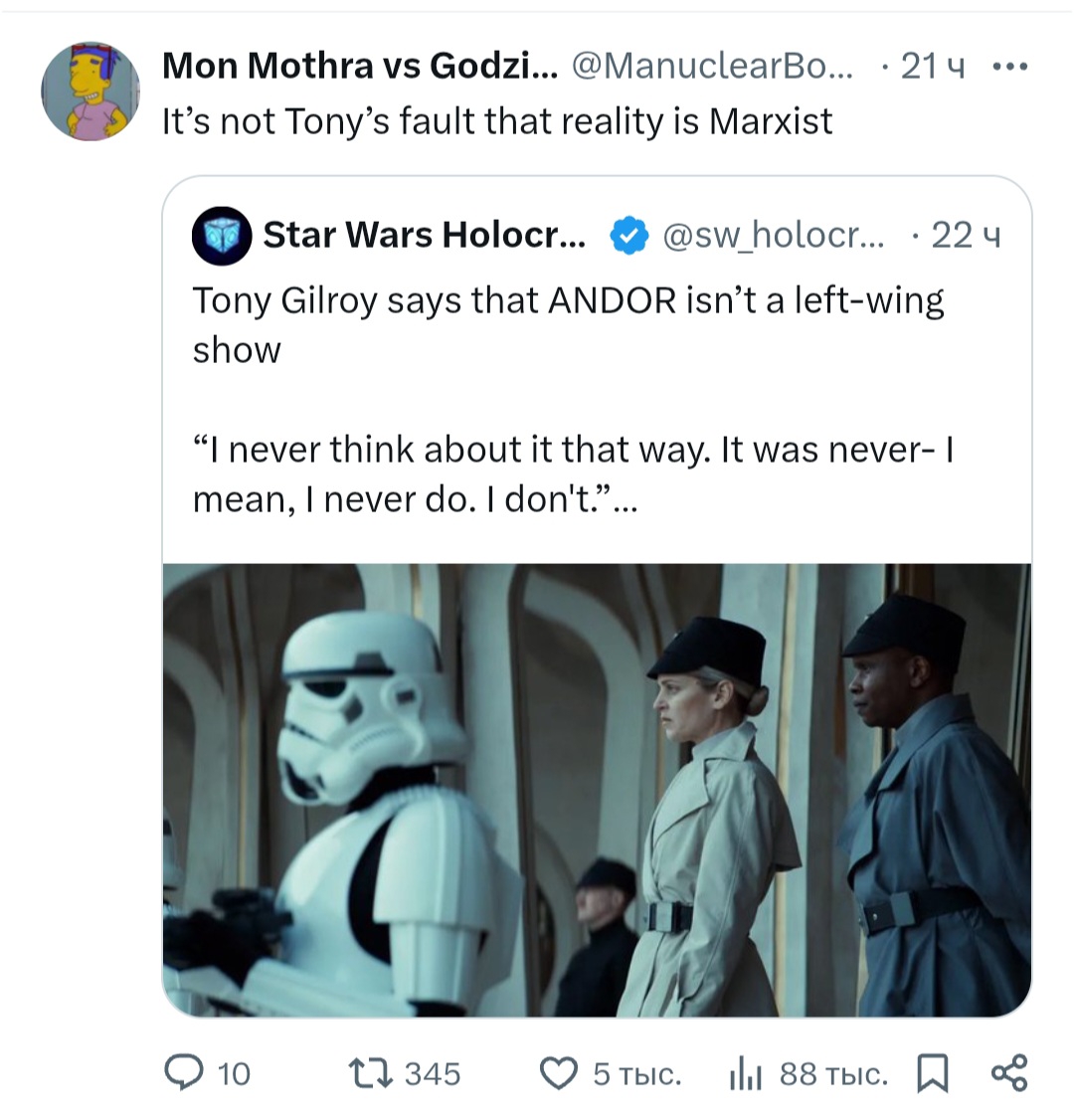Click the blue verified badge
Screen dimensions: 1074x1120
click(x=627, y=236)
